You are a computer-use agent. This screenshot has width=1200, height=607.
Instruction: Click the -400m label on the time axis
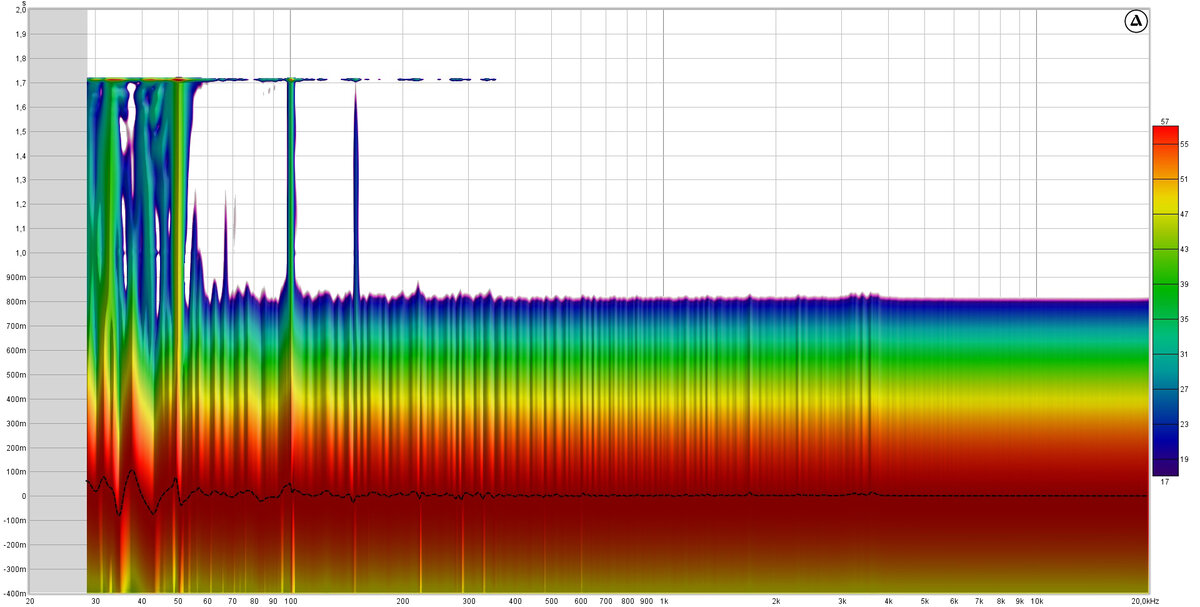coord(14,593)
